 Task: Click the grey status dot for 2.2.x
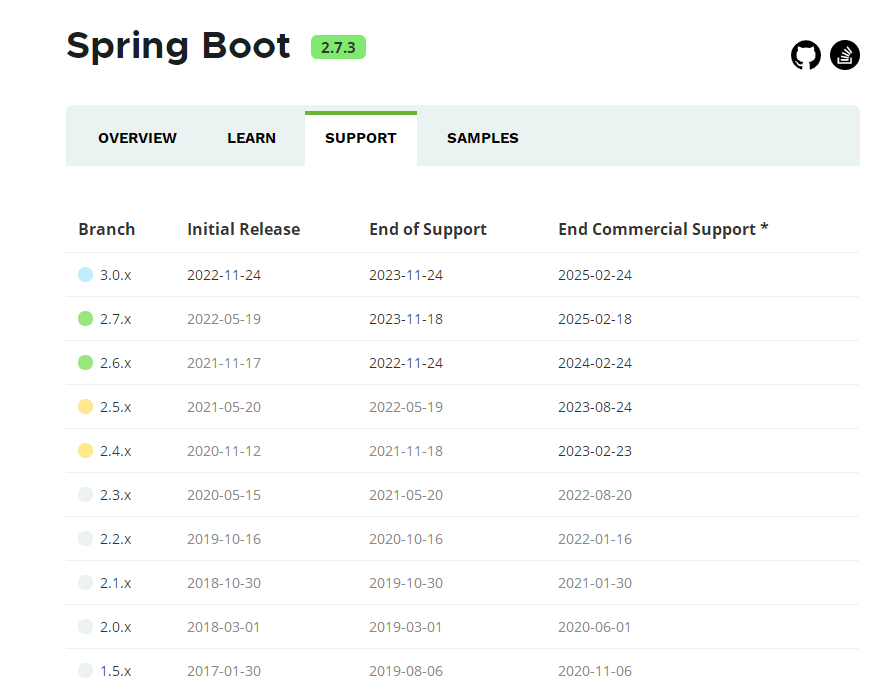pyautogui.click(x=85, y=538)
